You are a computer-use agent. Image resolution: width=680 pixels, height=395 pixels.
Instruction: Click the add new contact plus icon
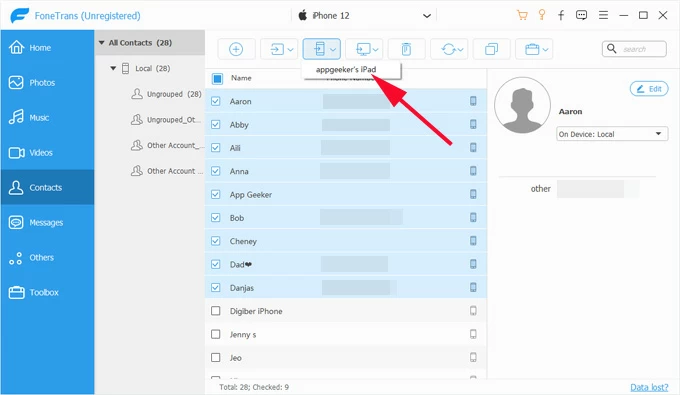(236, 49)
